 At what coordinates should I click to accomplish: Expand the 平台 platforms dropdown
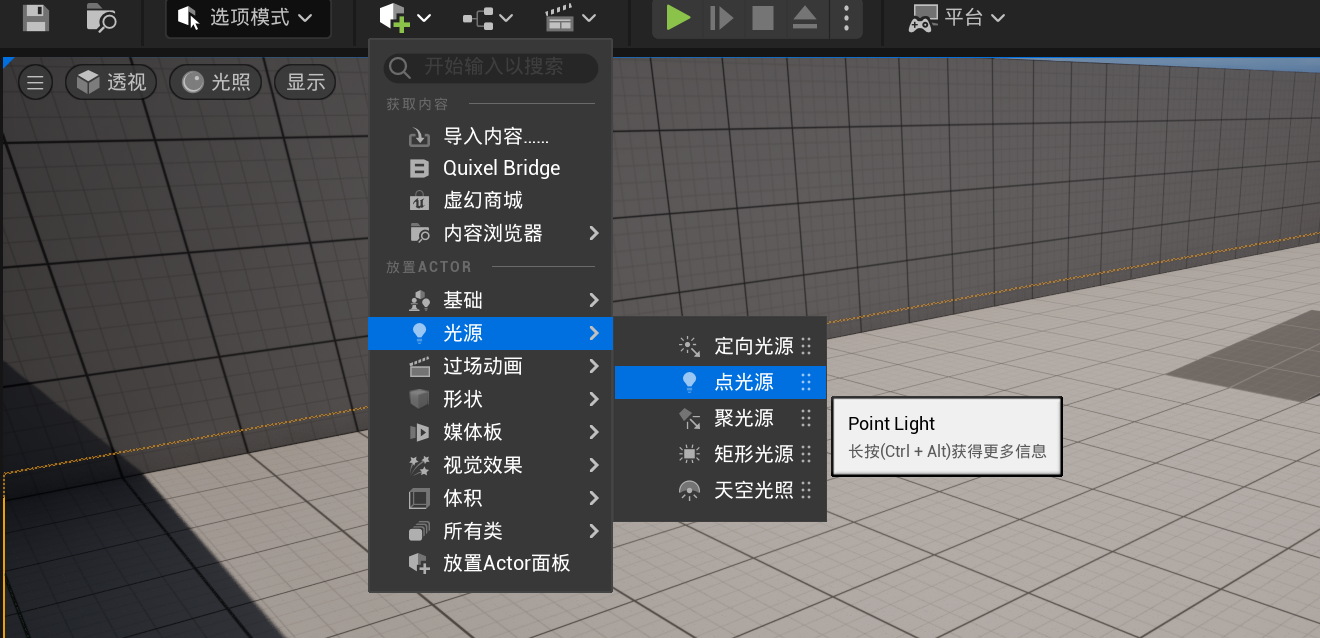(x=957, y=17)
